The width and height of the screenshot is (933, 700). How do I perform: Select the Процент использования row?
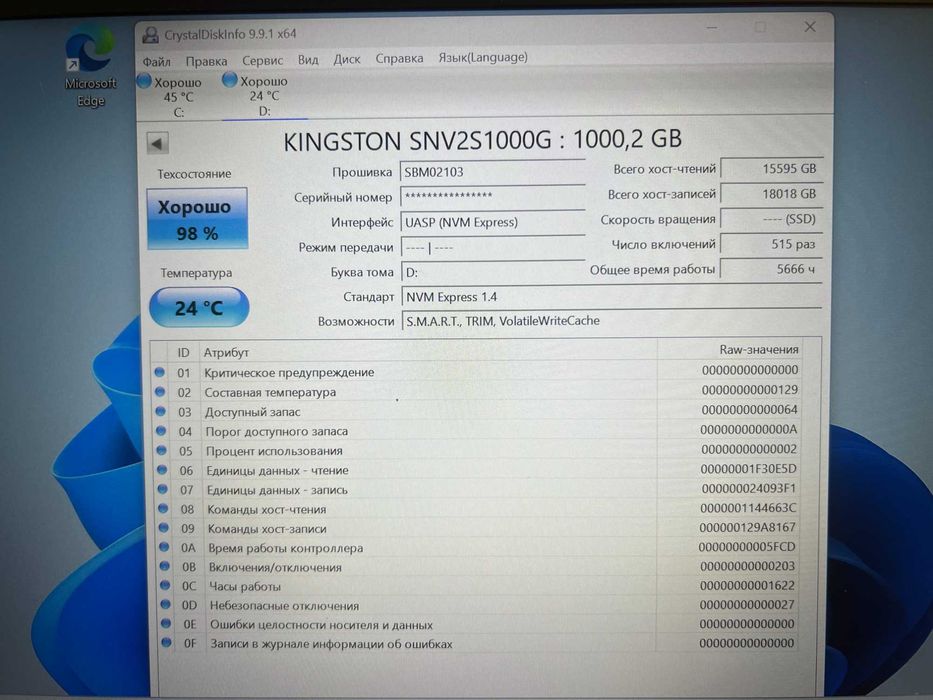[x=476, y=451]
